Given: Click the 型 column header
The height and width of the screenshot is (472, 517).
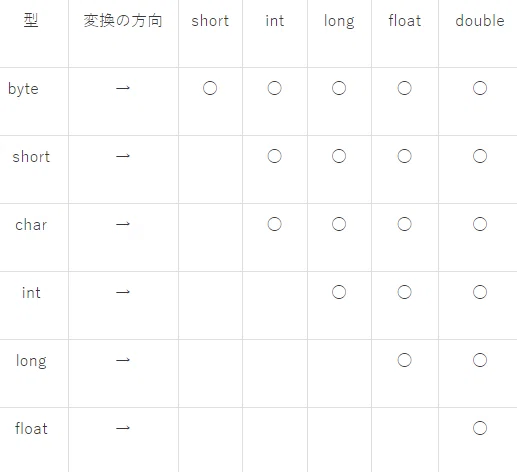Looking at the screenshot, I should coord(31,20).
